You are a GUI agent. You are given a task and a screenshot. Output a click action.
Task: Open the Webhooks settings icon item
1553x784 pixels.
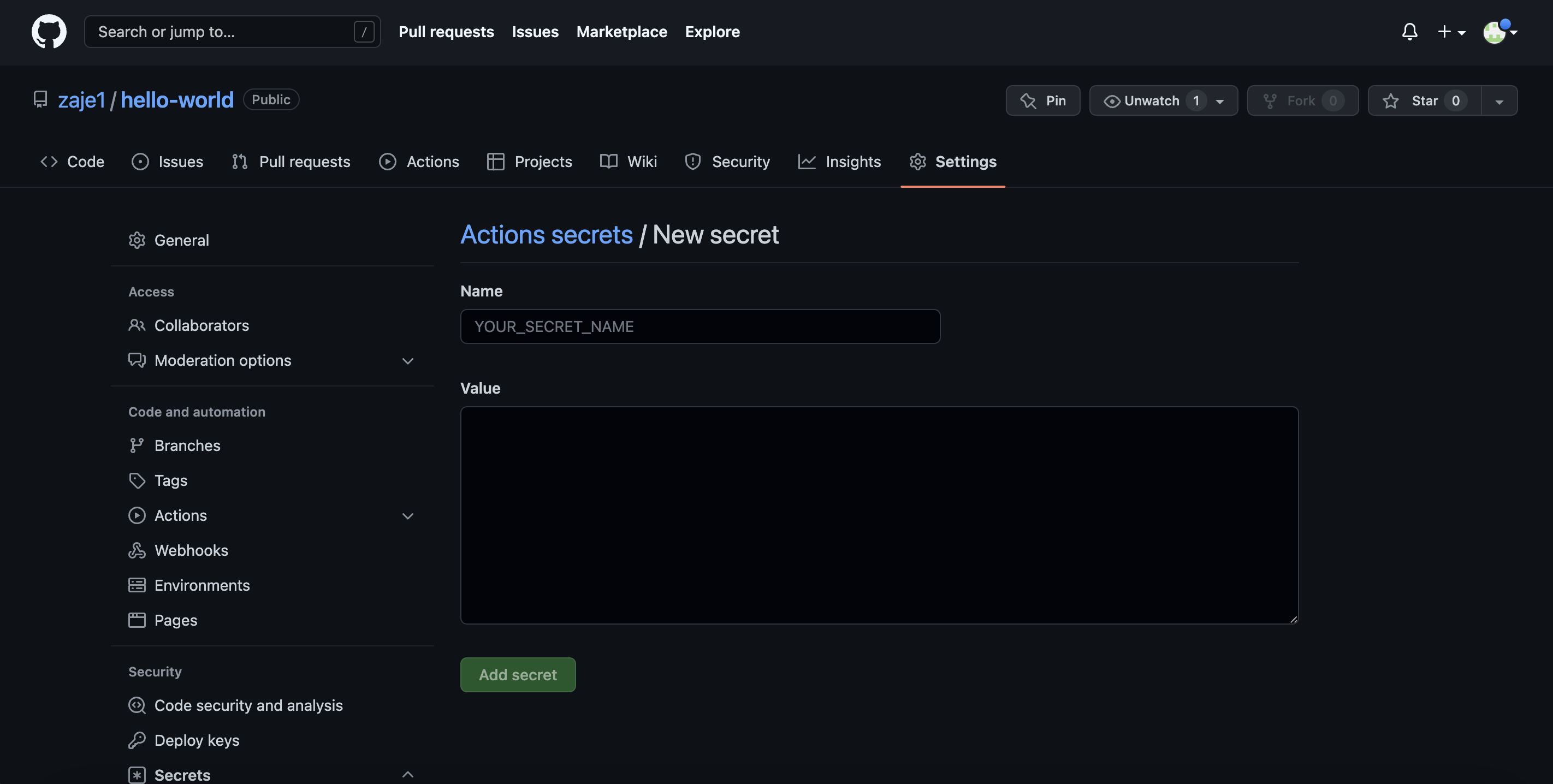[x=137, y=550]
